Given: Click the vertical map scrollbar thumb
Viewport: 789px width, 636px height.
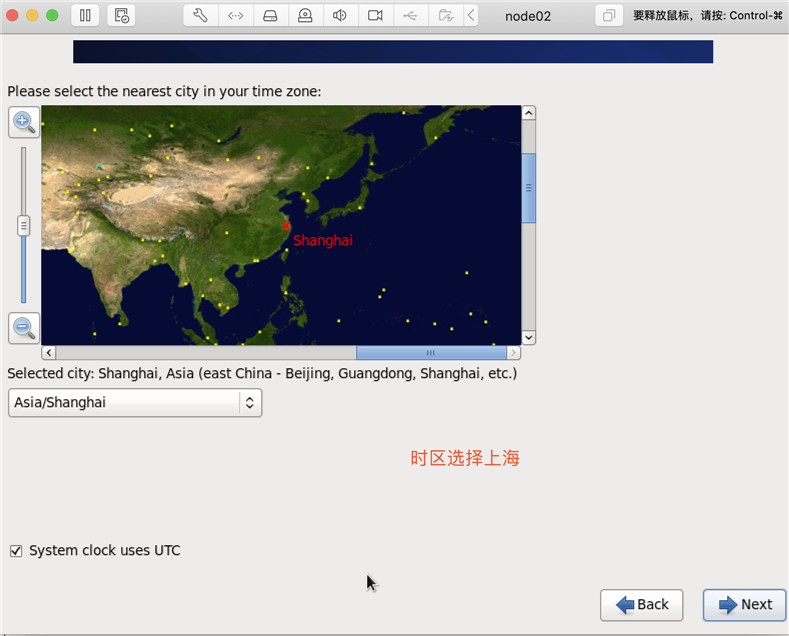Looking at the screenshot, I should [528, 188].
